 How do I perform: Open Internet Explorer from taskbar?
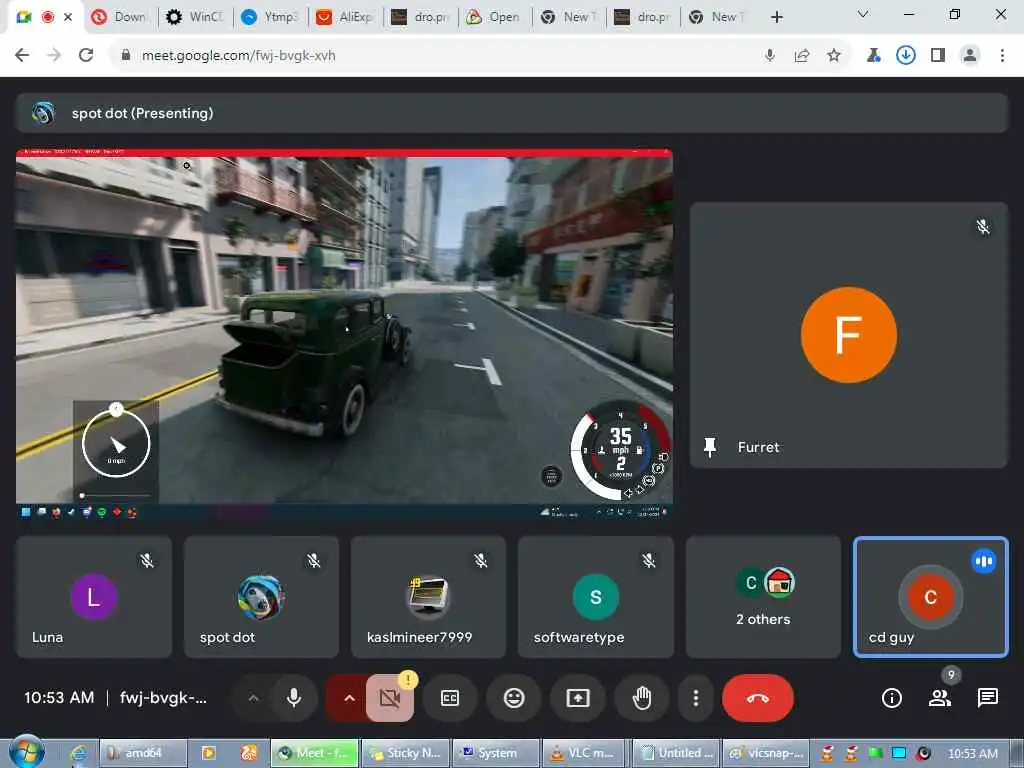78,753
